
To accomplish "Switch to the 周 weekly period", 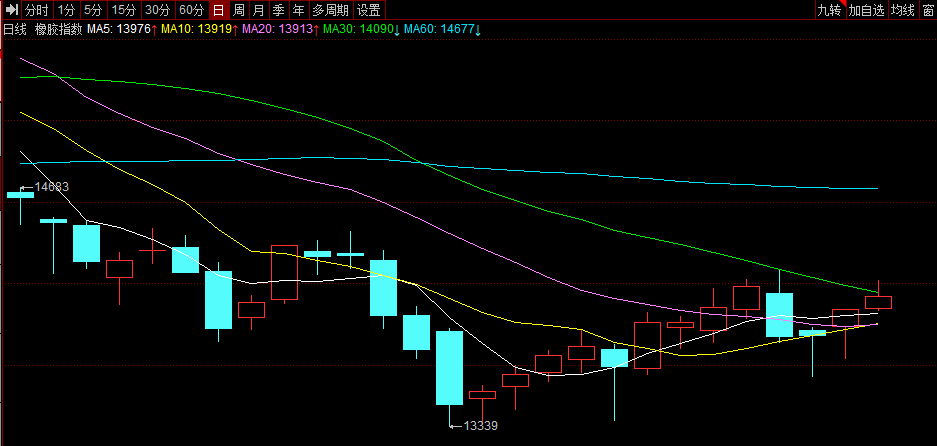I will click(x=239, y=10).
